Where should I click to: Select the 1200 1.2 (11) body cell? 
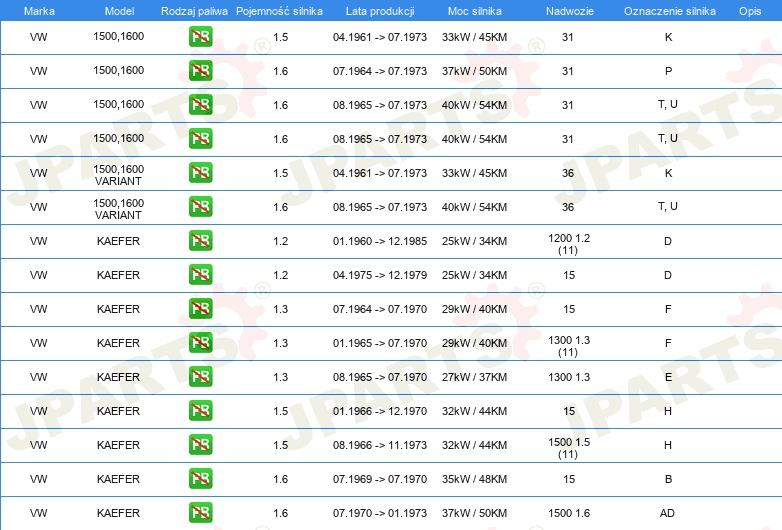(568, 243)
